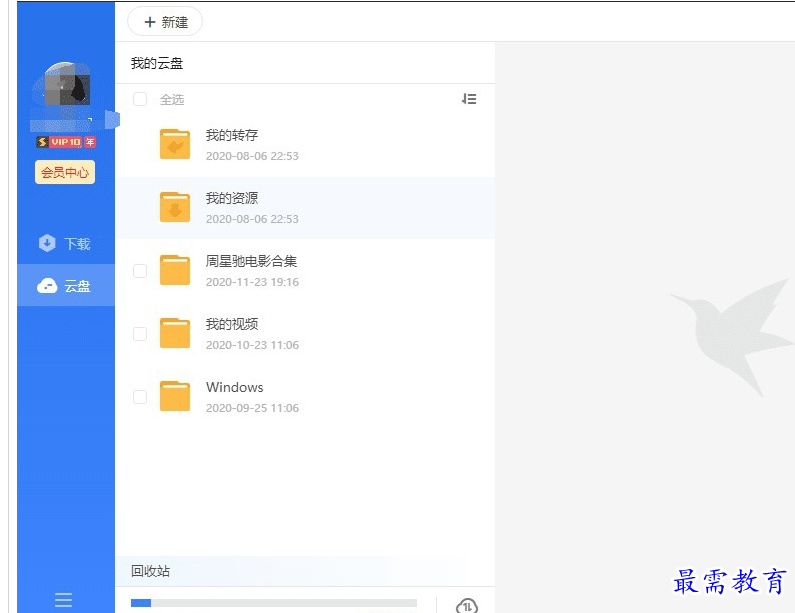Open the 下载 download section

(64, 243)
